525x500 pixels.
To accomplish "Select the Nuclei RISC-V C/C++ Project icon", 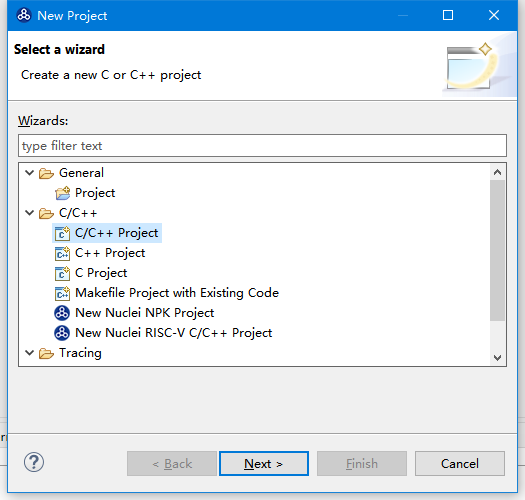I will coord(62,333).
